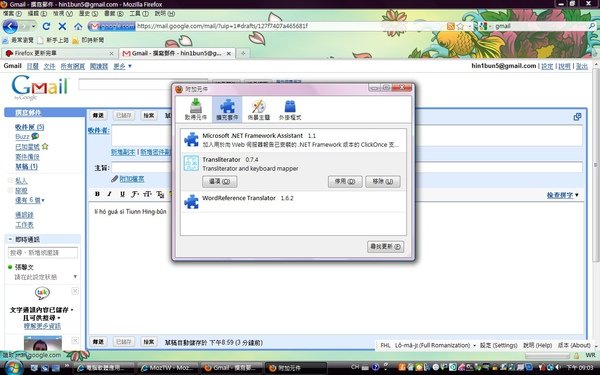Collapse the chat panel section

point(10,240)
